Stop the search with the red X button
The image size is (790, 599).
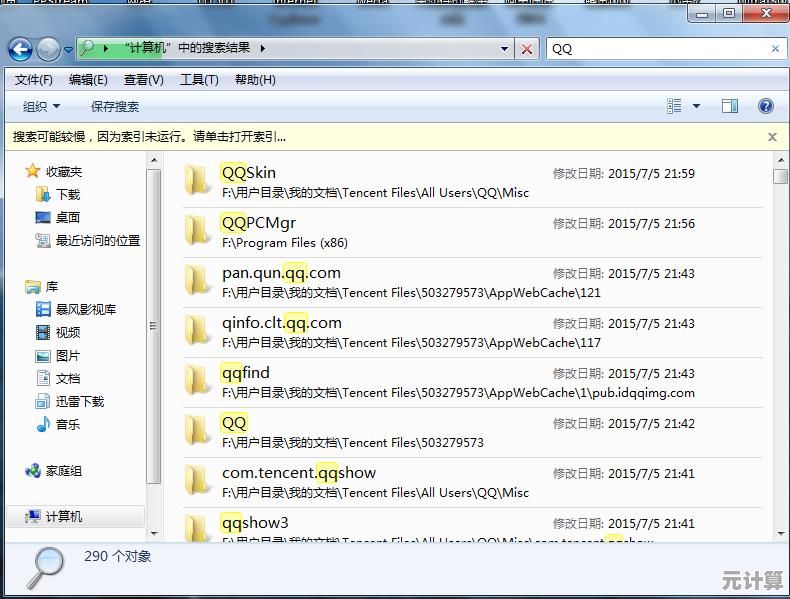click(526, 49)
